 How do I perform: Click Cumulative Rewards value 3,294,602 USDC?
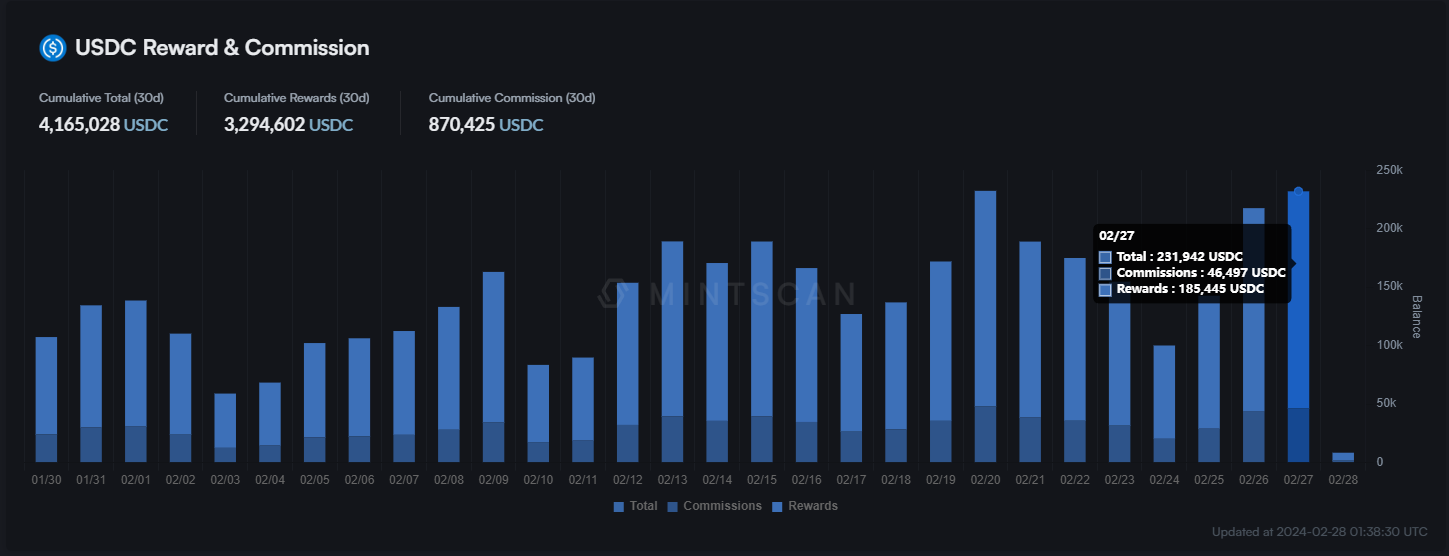pyautogui.click(x=288, y=125)
